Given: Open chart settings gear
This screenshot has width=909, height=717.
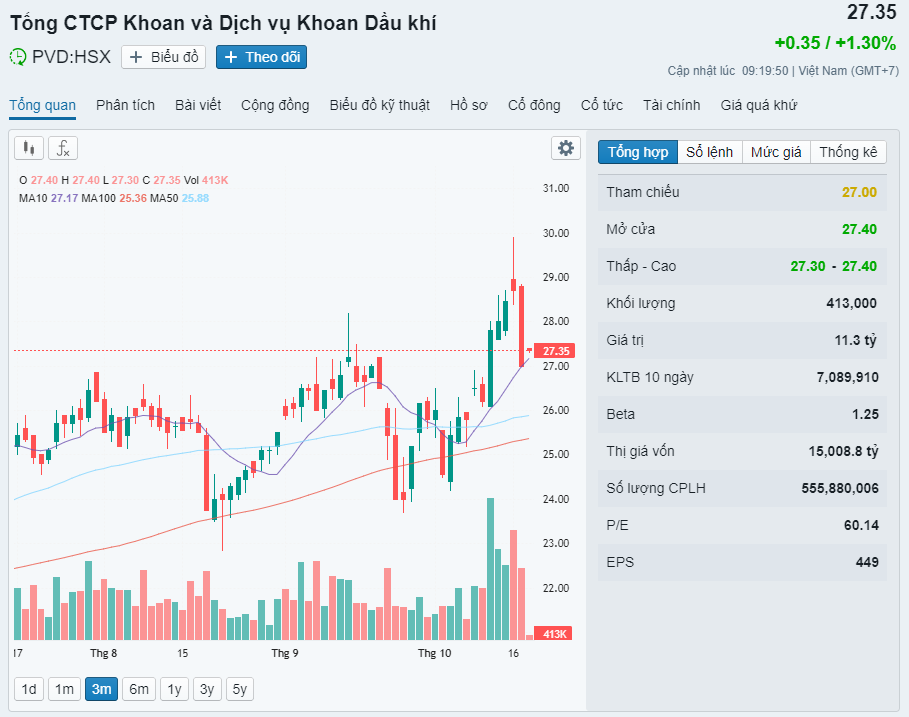Looking at the screenshot, I should click(566, 148).
